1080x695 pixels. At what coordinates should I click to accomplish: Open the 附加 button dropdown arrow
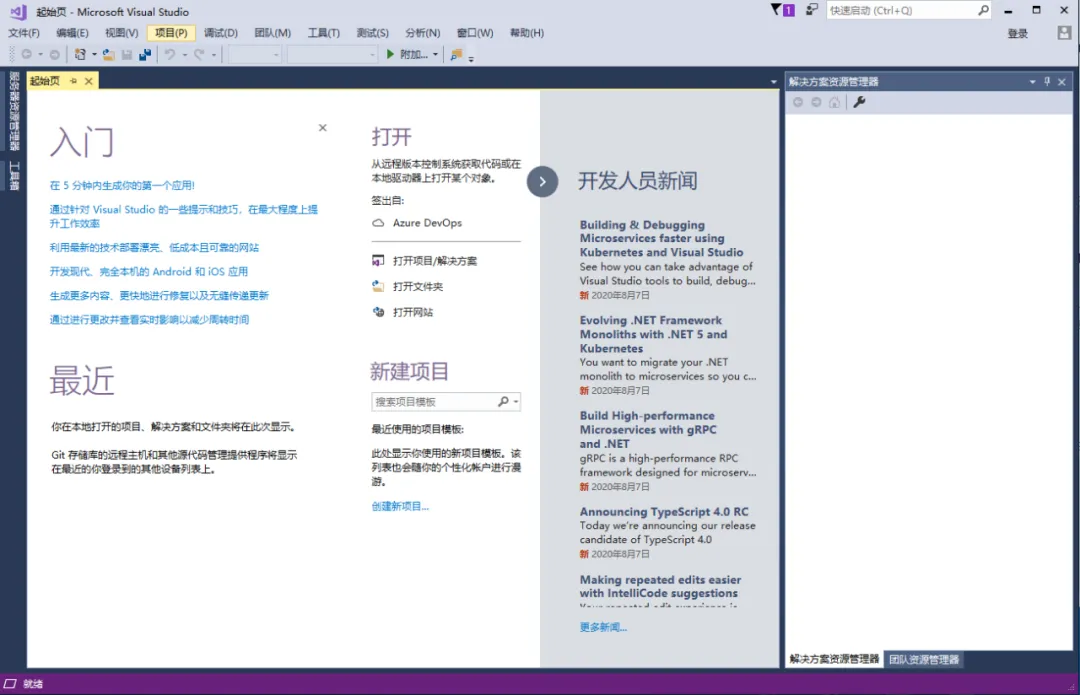[x=435, y=54]
